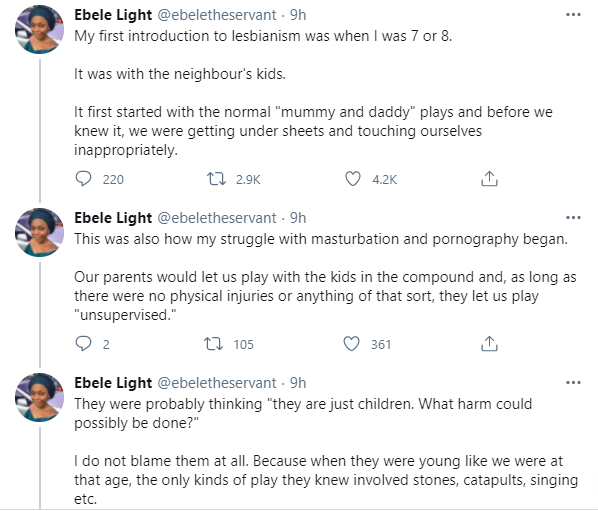Image resolution: width=598 pixels, height=511 pixels.
Task: Like the tweet with 361 likes
Action: point(351,344)
